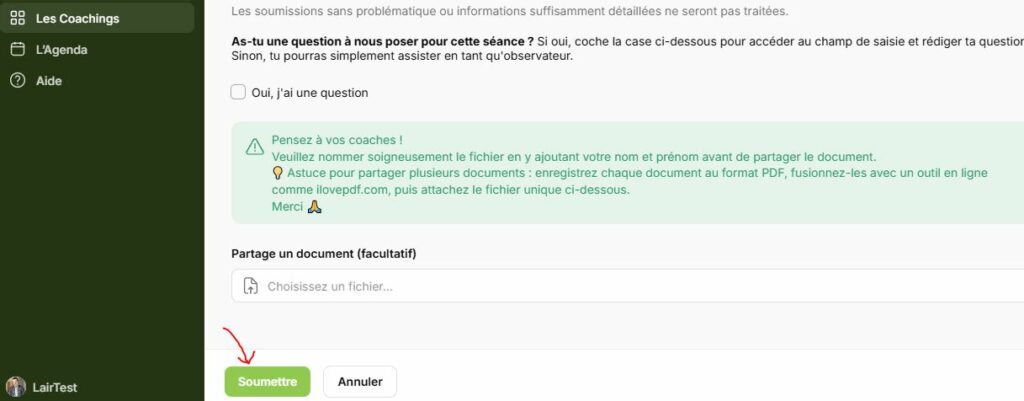The image size is (1024, 401).
Task: Click the praying hands emoji after Merci
Action: coord(314,207)
